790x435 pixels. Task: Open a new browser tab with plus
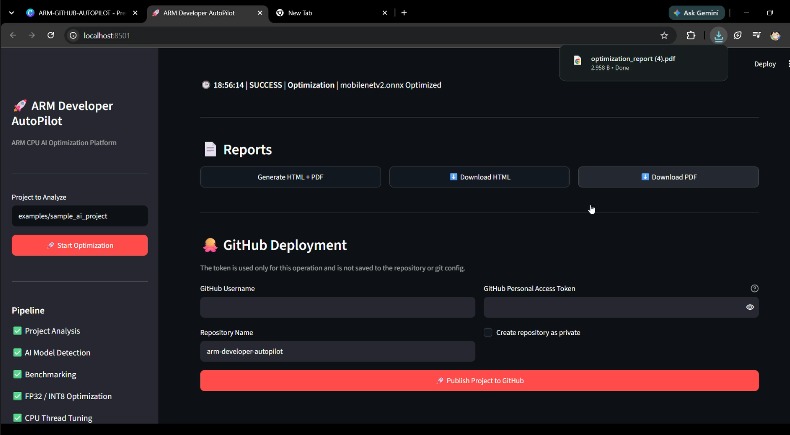[x=404, y=13]
